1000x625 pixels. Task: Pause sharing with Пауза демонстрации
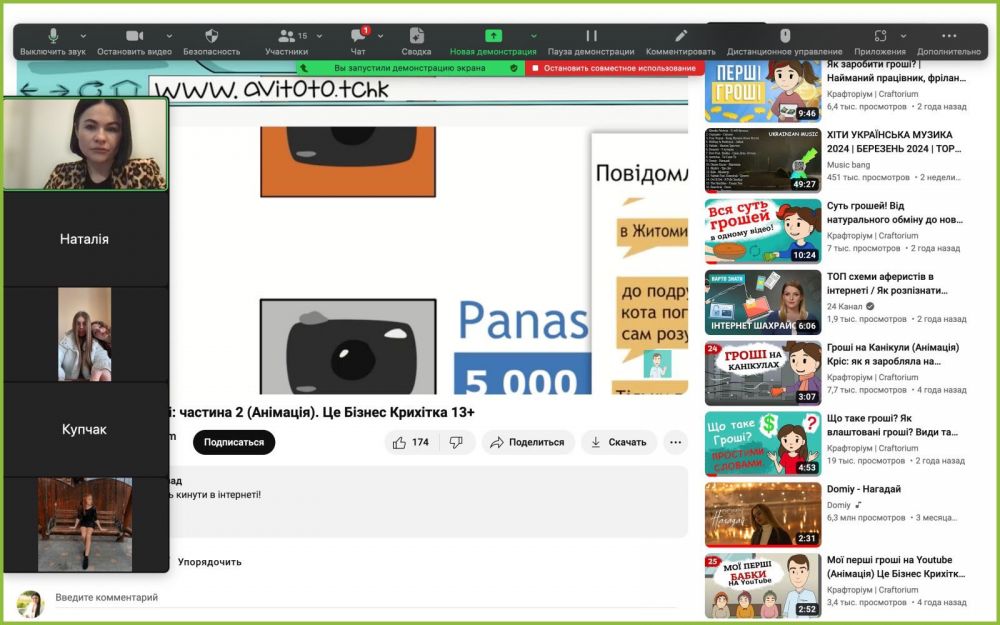pos(591,36)
